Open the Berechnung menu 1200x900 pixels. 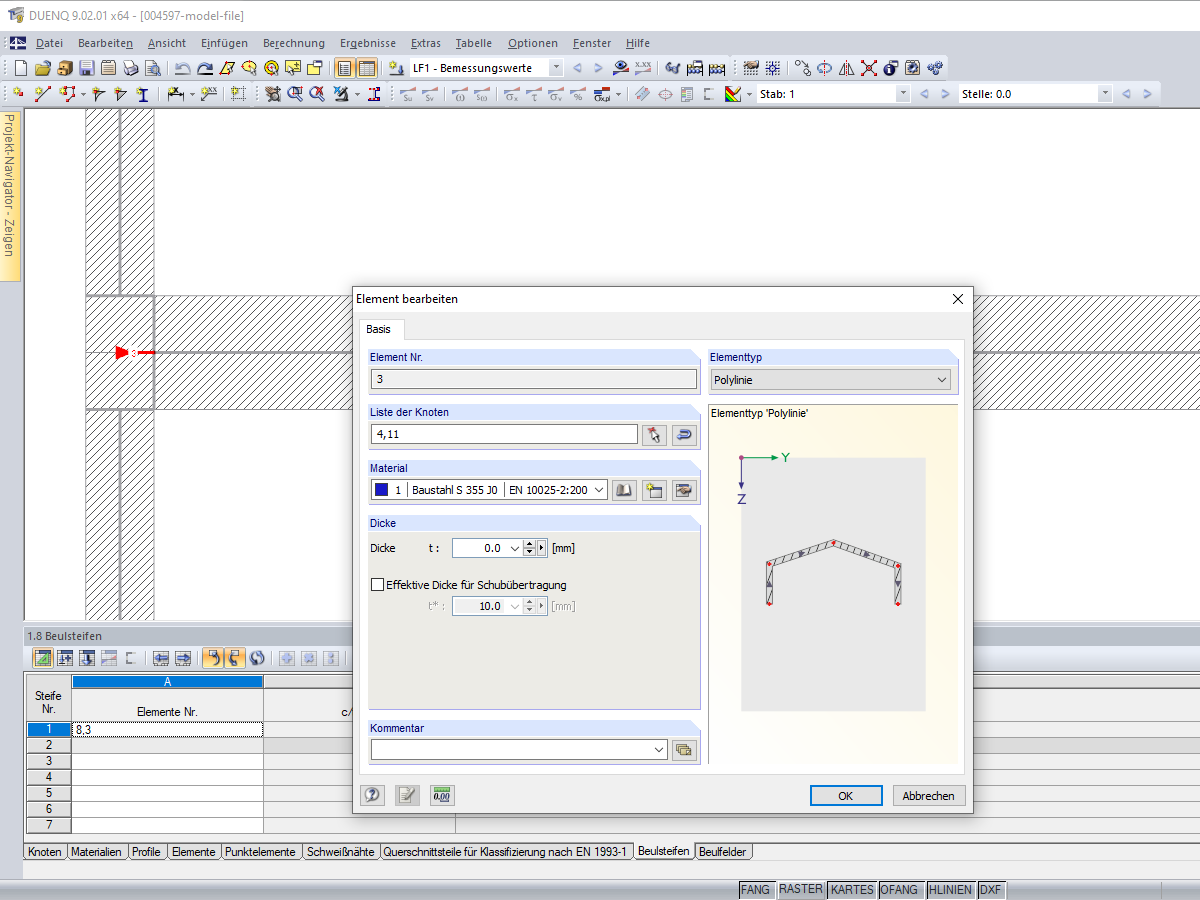[294, 43]
